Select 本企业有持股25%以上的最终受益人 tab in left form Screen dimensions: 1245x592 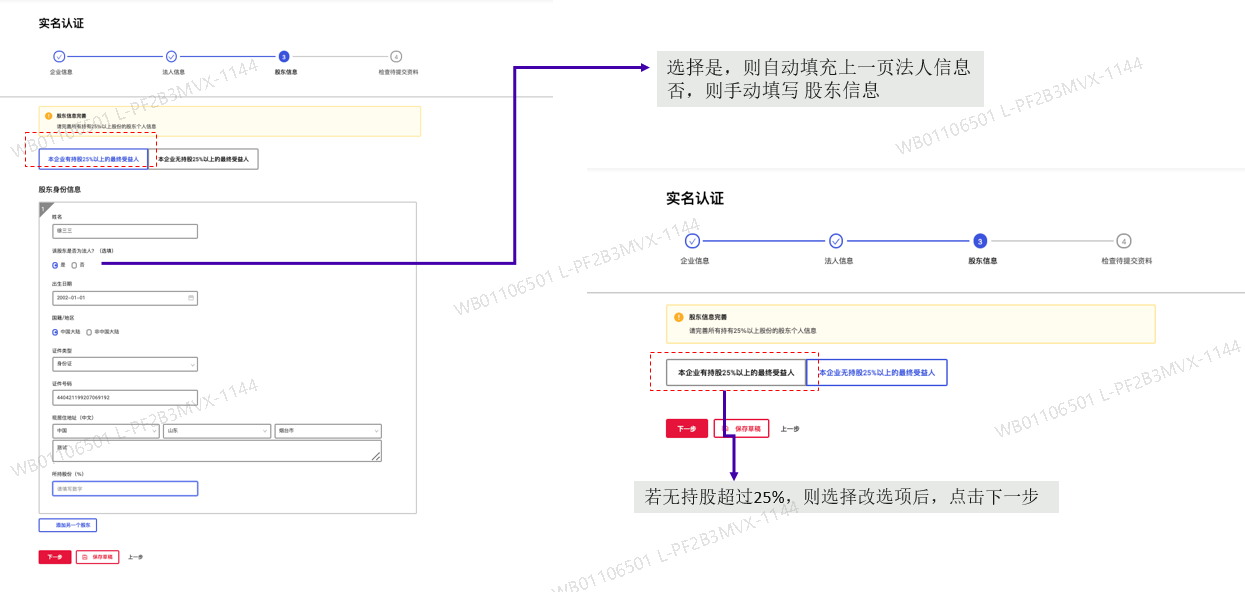coord(93,159)
